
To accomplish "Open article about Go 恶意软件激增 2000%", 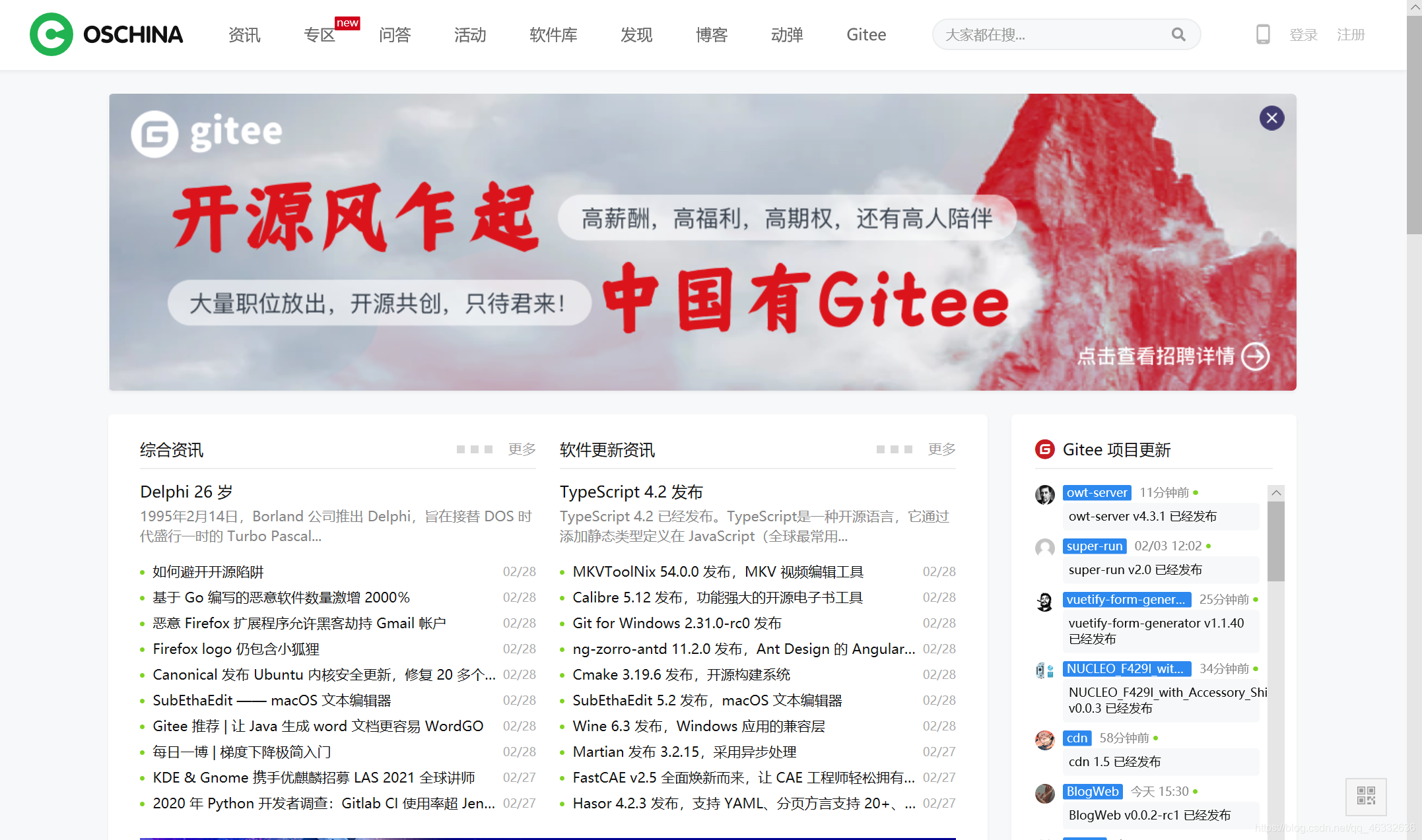I will pyautogui.click(x=281, y=597).
